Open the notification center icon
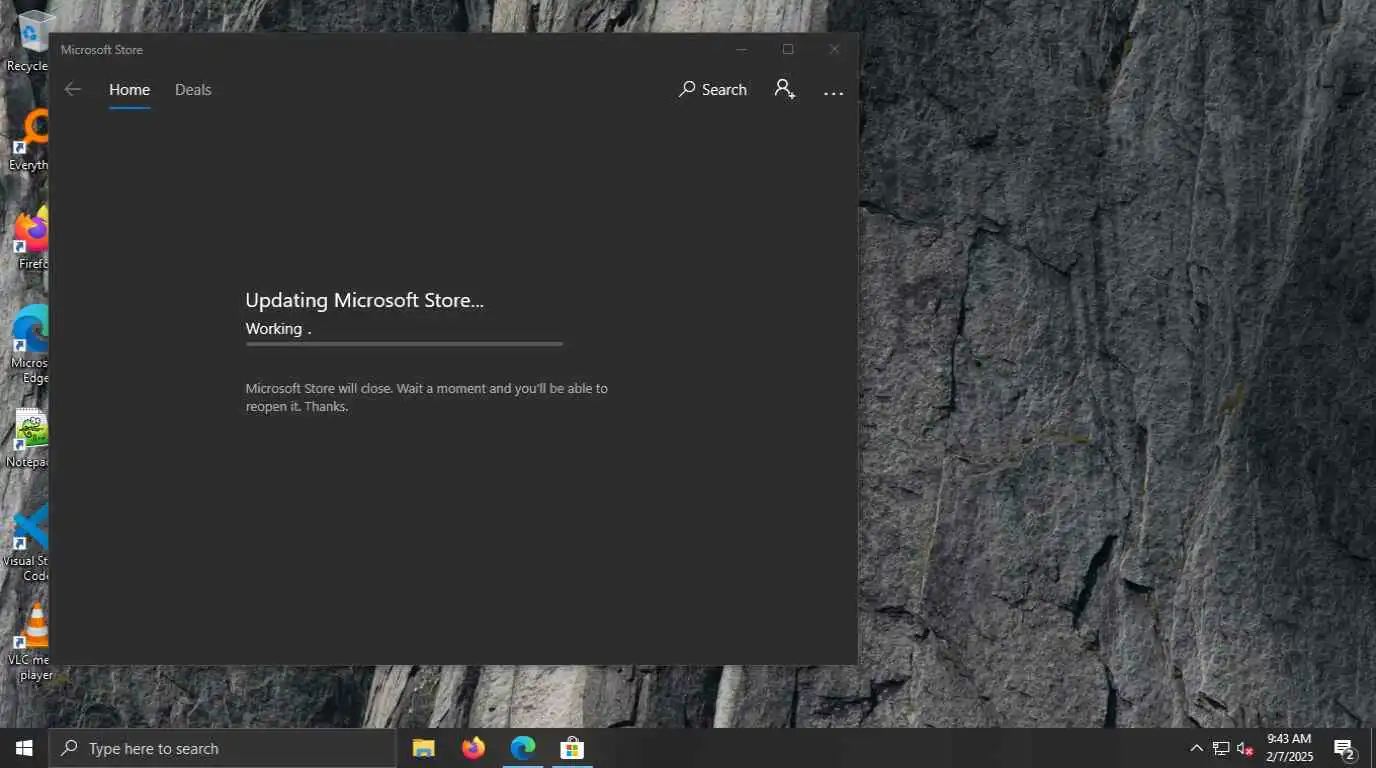Screen dimensions: 1376x768 (x=1344, y=748)
